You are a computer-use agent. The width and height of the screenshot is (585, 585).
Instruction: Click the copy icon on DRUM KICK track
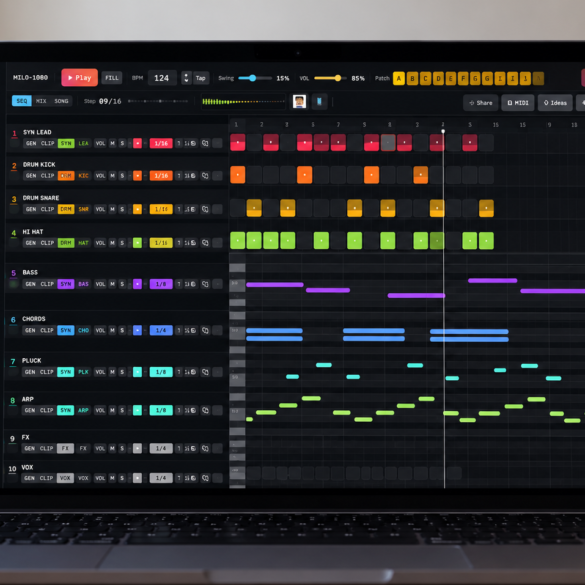click(x=205, y=176)
